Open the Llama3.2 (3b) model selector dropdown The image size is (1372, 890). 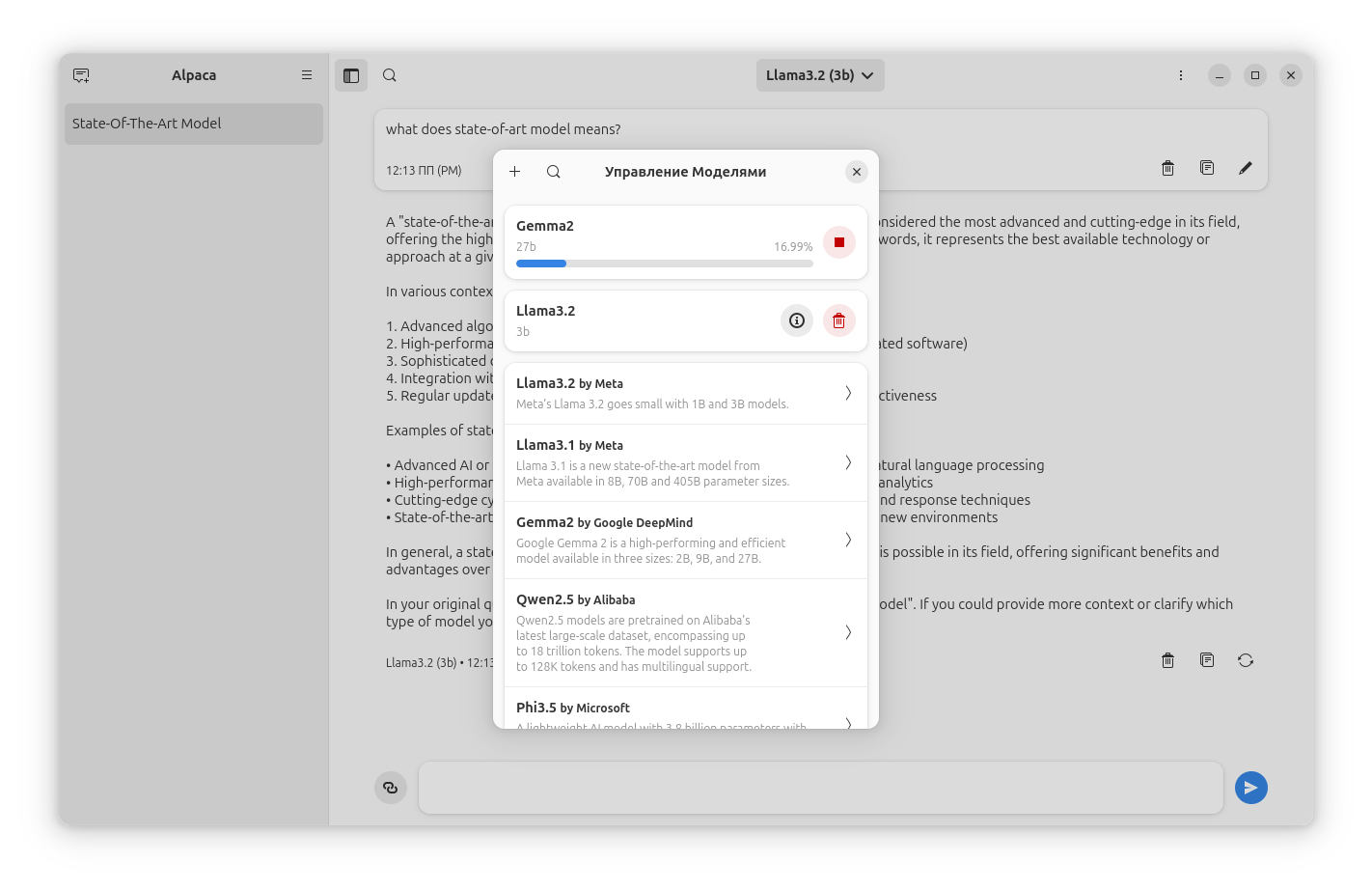[819, 75]
